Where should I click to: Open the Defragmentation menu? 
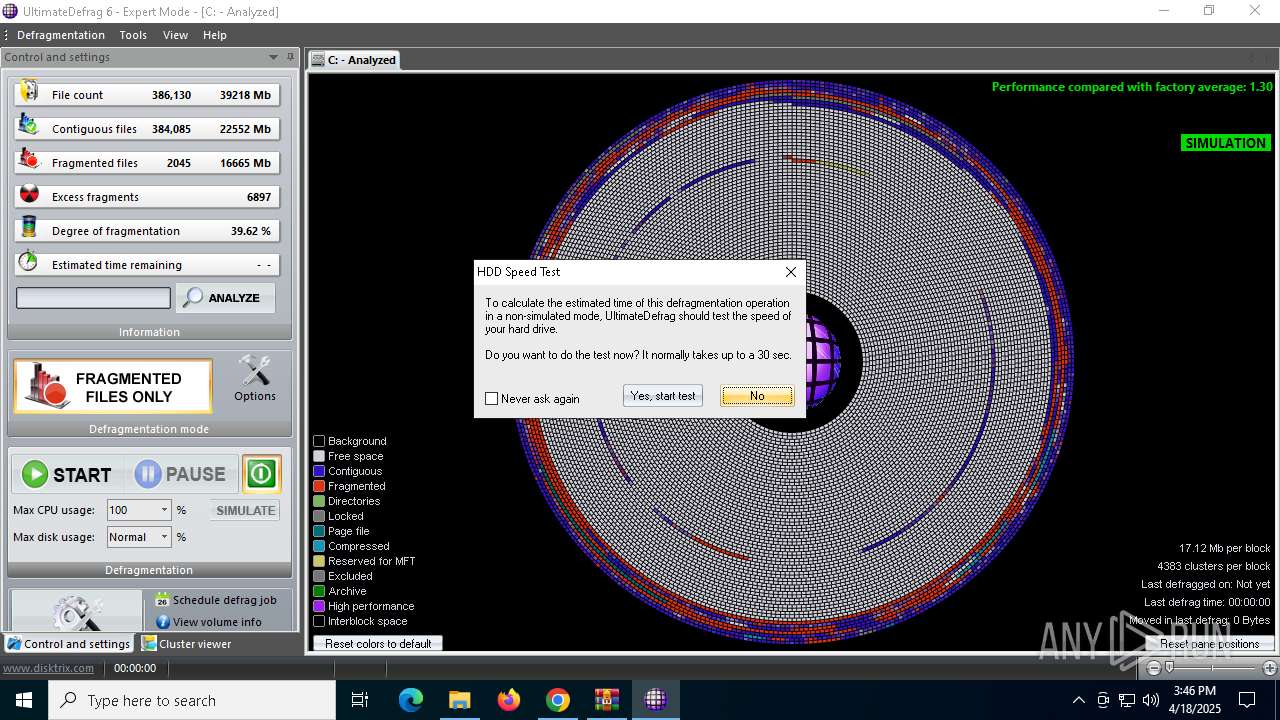pos(61,35)
